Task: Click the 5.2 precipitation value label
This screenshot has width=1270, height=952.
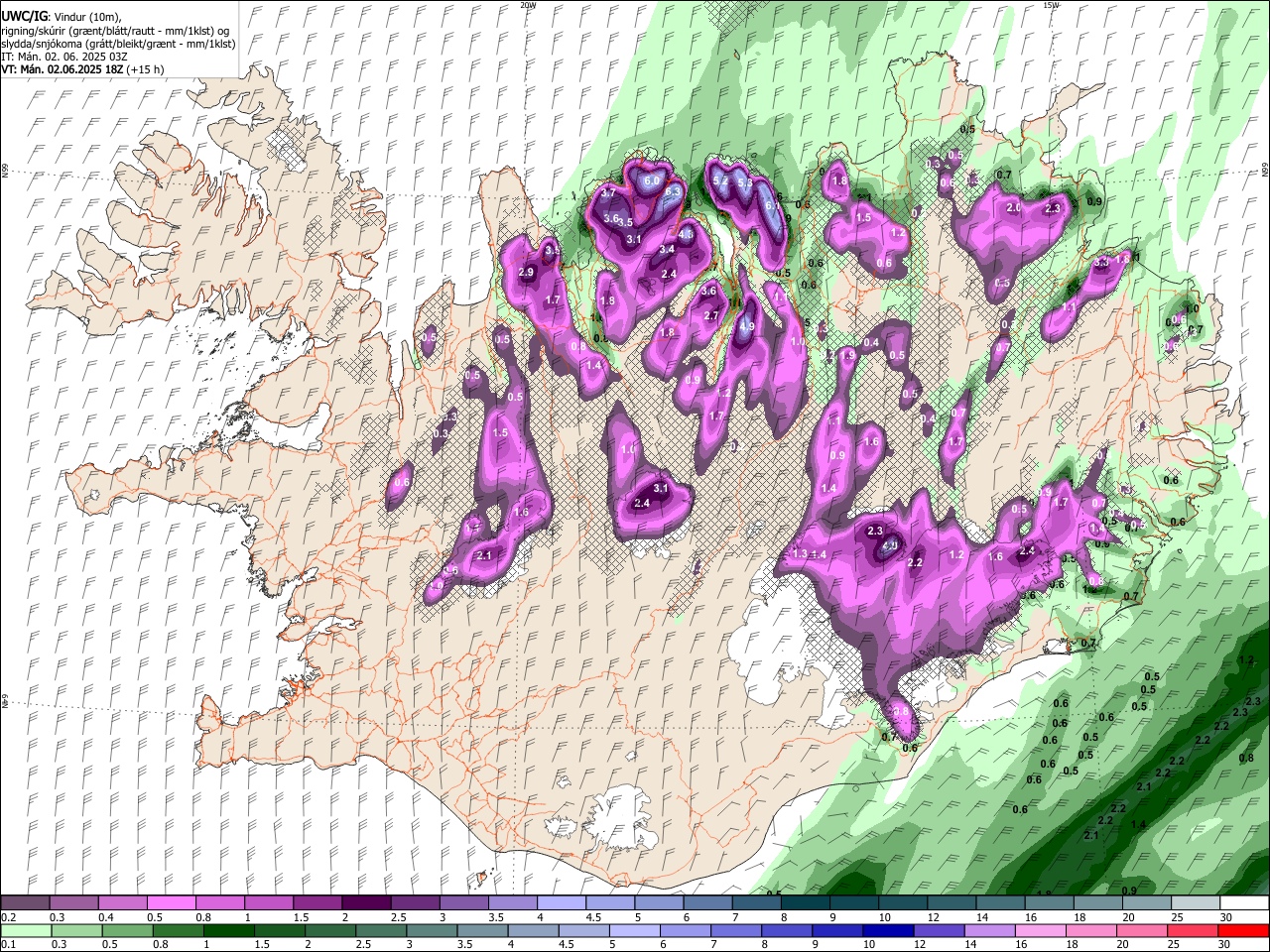Action: 720,180
